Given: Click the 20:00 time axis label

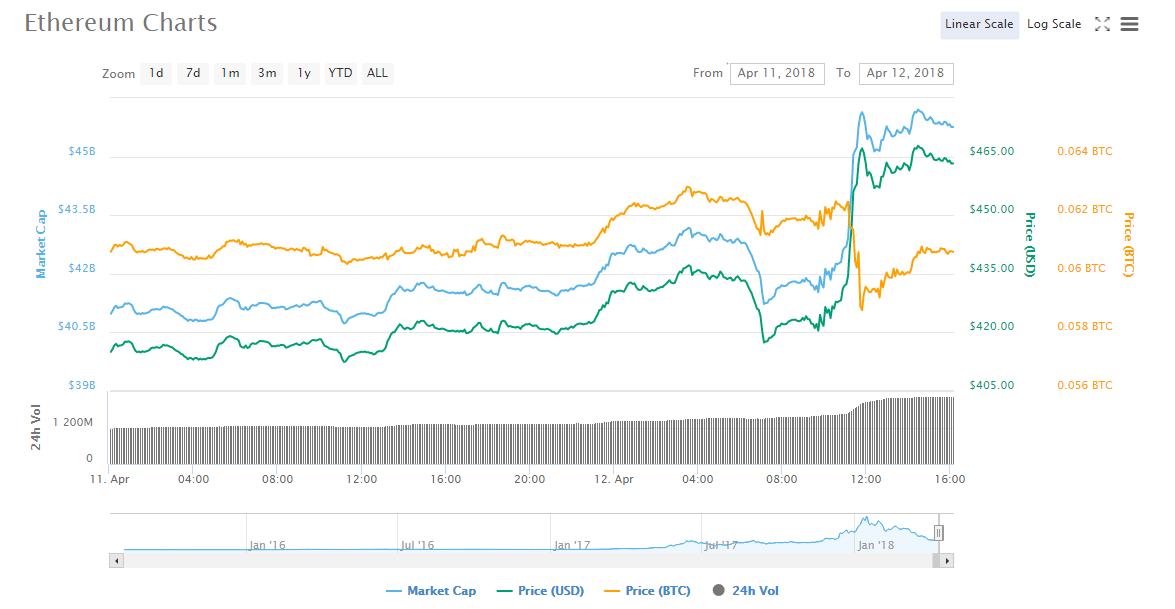Looking at the screenshot, I should 529,479.
